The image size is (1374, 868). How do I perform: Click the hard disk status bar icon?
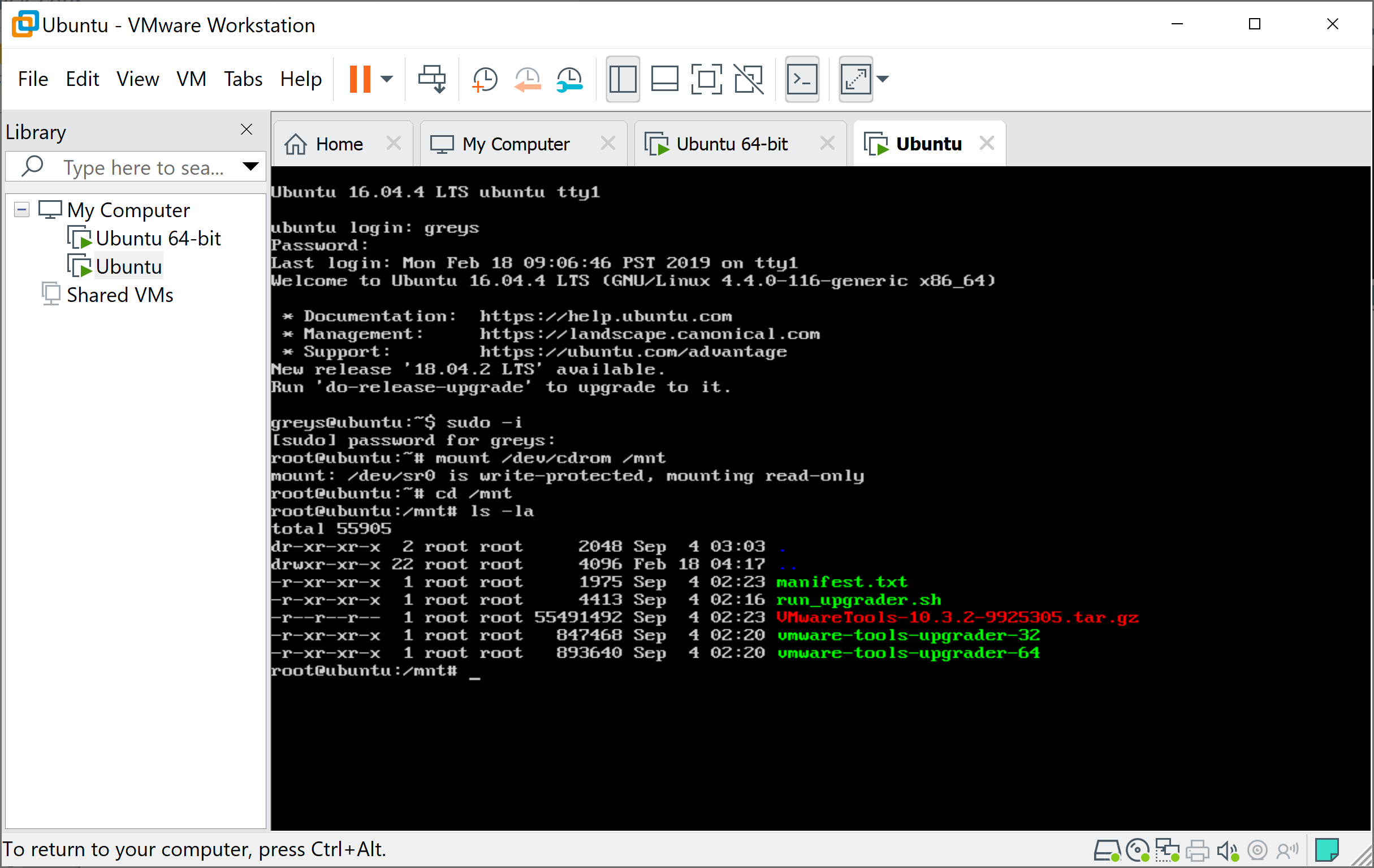pos(1106,850)
